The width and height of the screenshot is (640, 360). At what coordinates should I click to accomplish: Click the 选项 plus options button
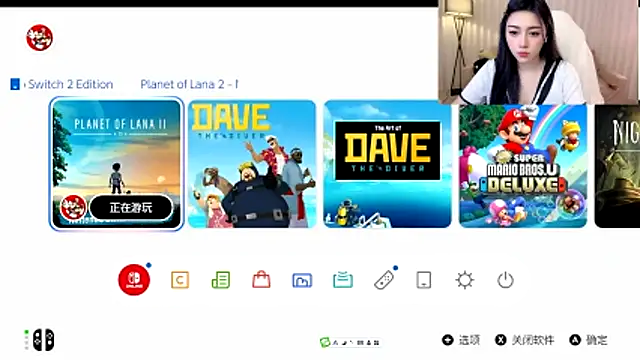(461, 340)
